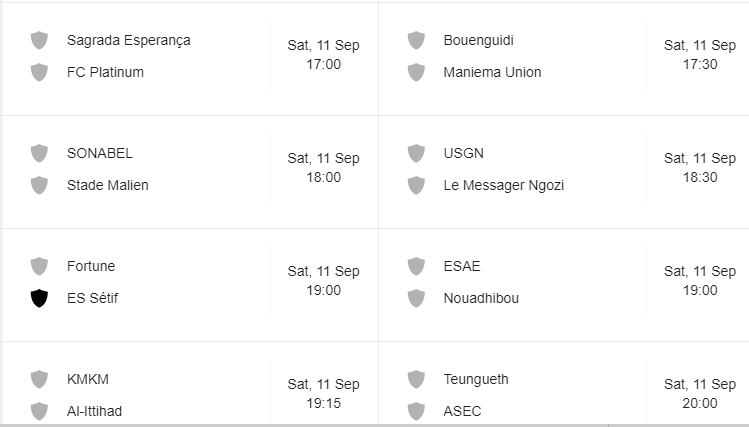The height and width of the screenshot is (427, 749).
Task: Open the Al-Ittihad team name
Action: (94, 411)
